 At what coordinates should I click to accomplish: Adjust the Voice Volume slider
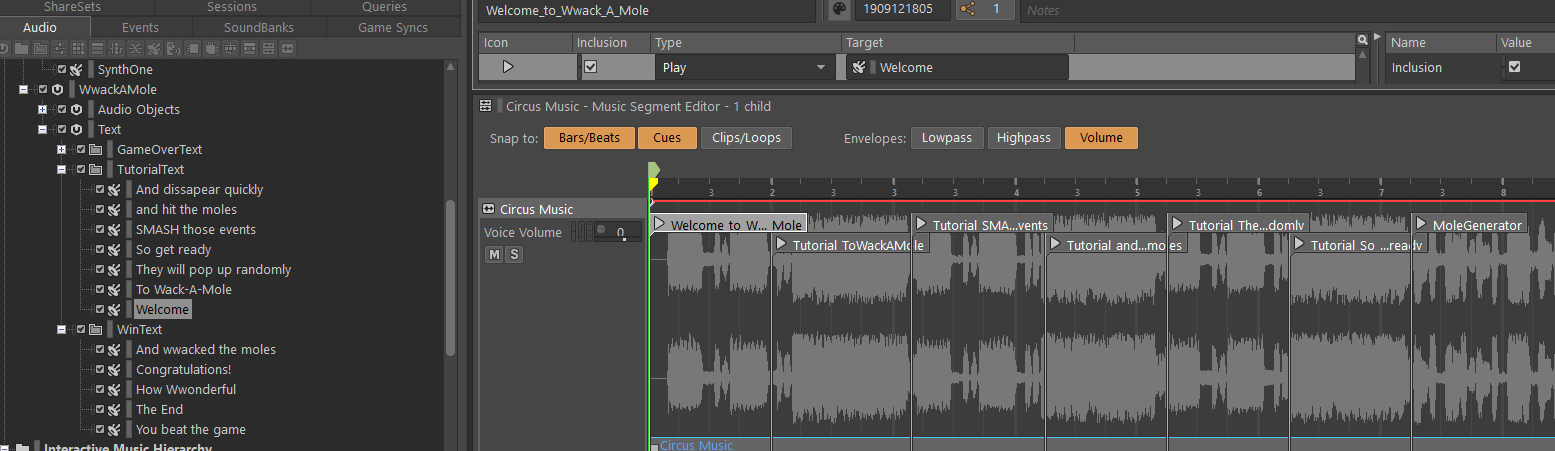tap(616, 232)
